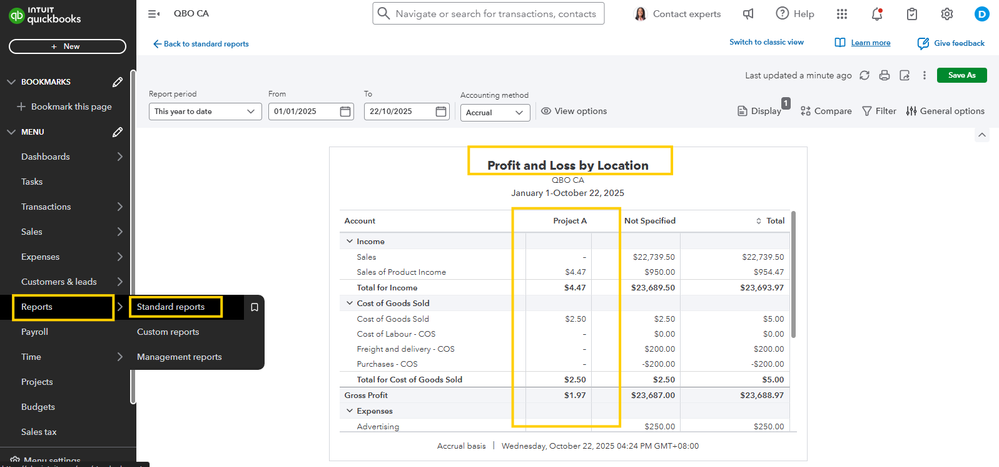Expand the Dashboards submenu

point(120,157)
